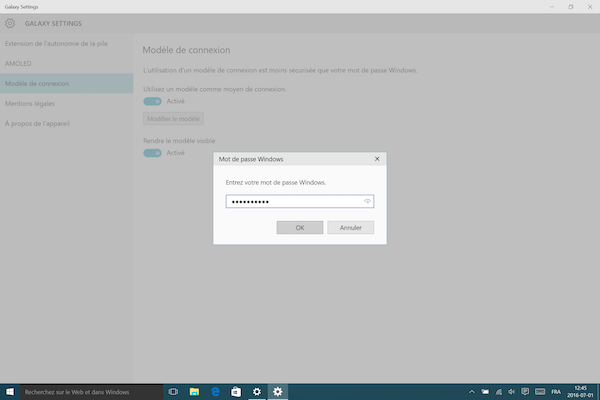Open Windows Store from taskbar
This screenshot has height=400, width=600.
click(x=236, y=392)
